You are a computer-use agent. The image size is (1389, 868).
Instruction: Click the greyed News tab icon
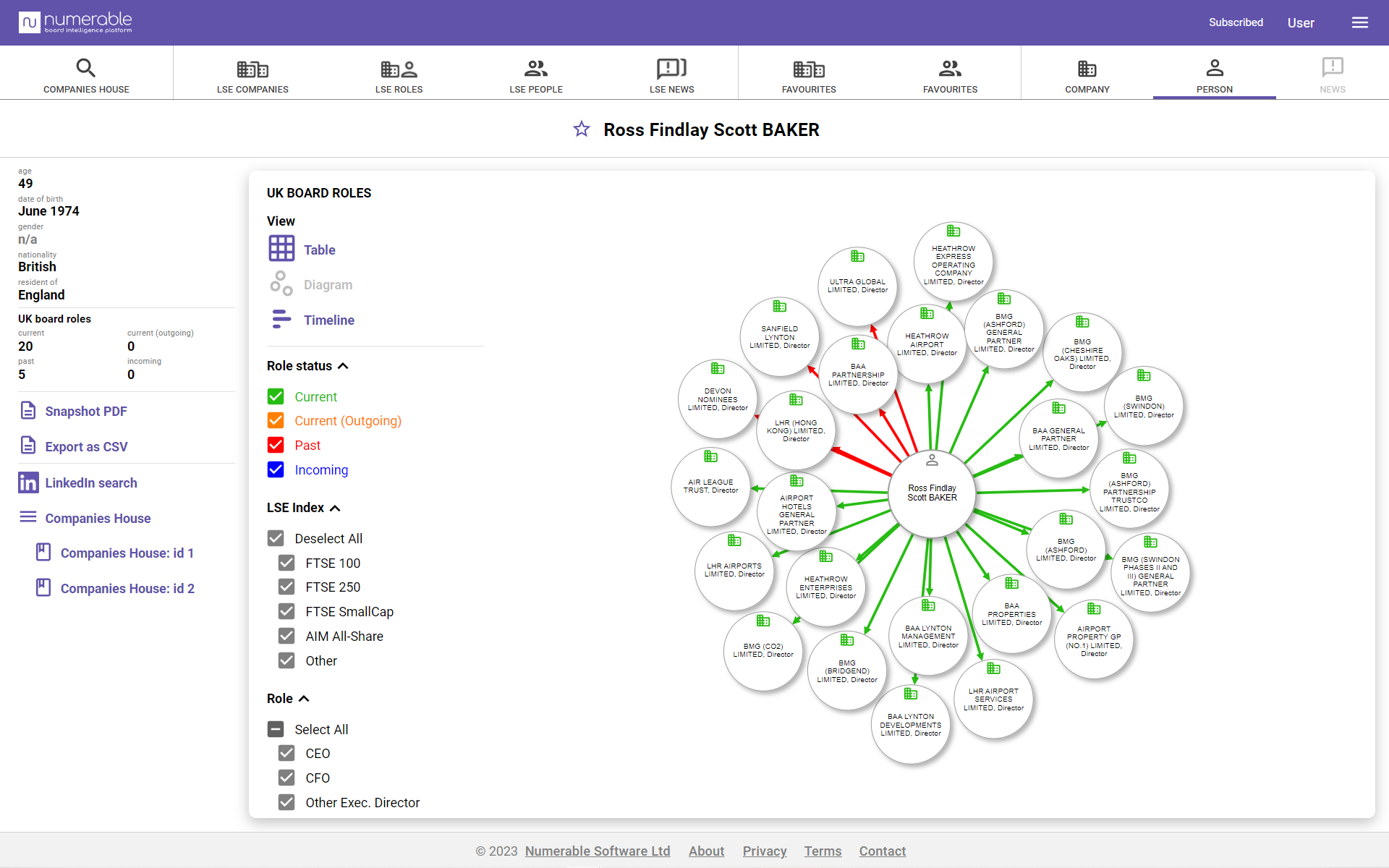click(x=1333, y=67)
